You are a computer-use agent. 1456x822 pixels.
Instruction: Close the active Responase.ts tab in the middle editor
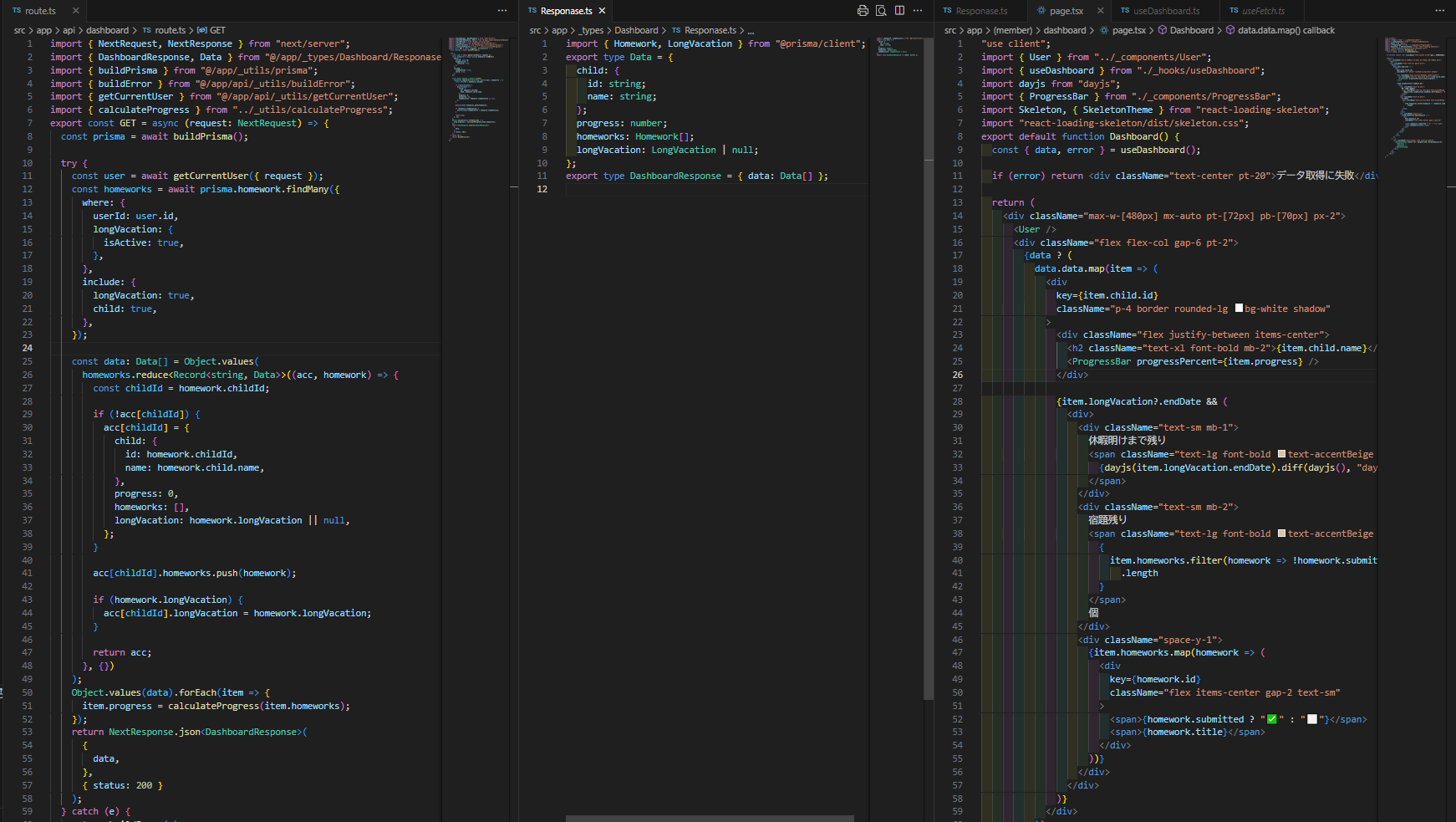tap(602, 11)
